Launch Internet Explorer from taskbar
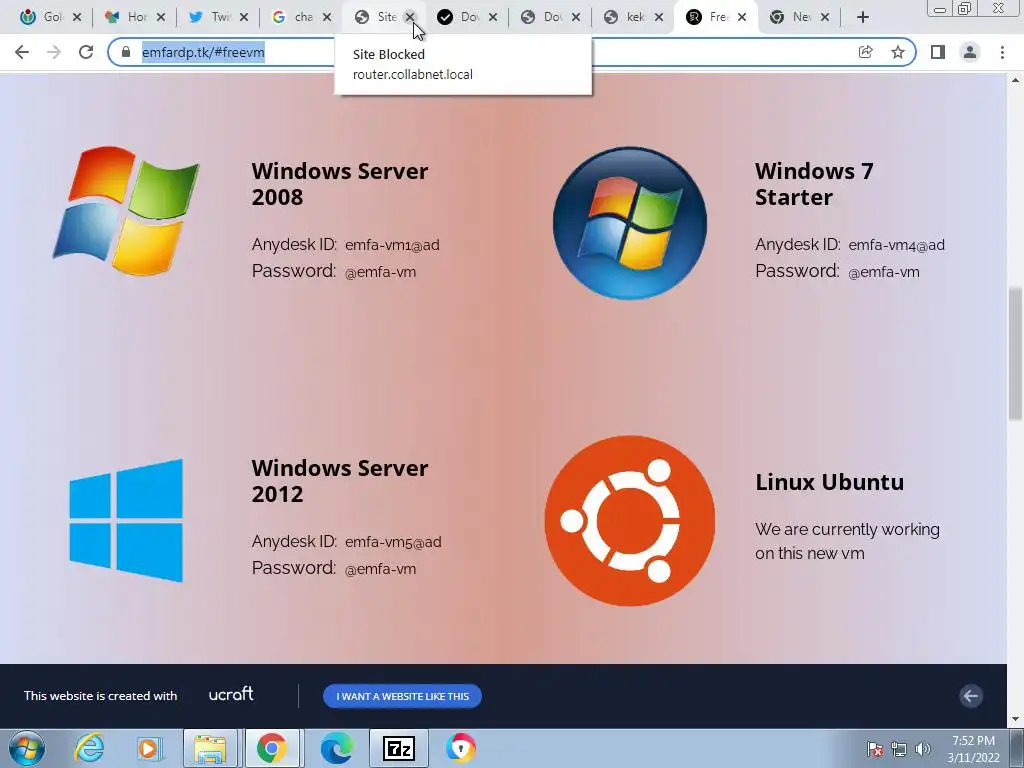 point(89,748)
